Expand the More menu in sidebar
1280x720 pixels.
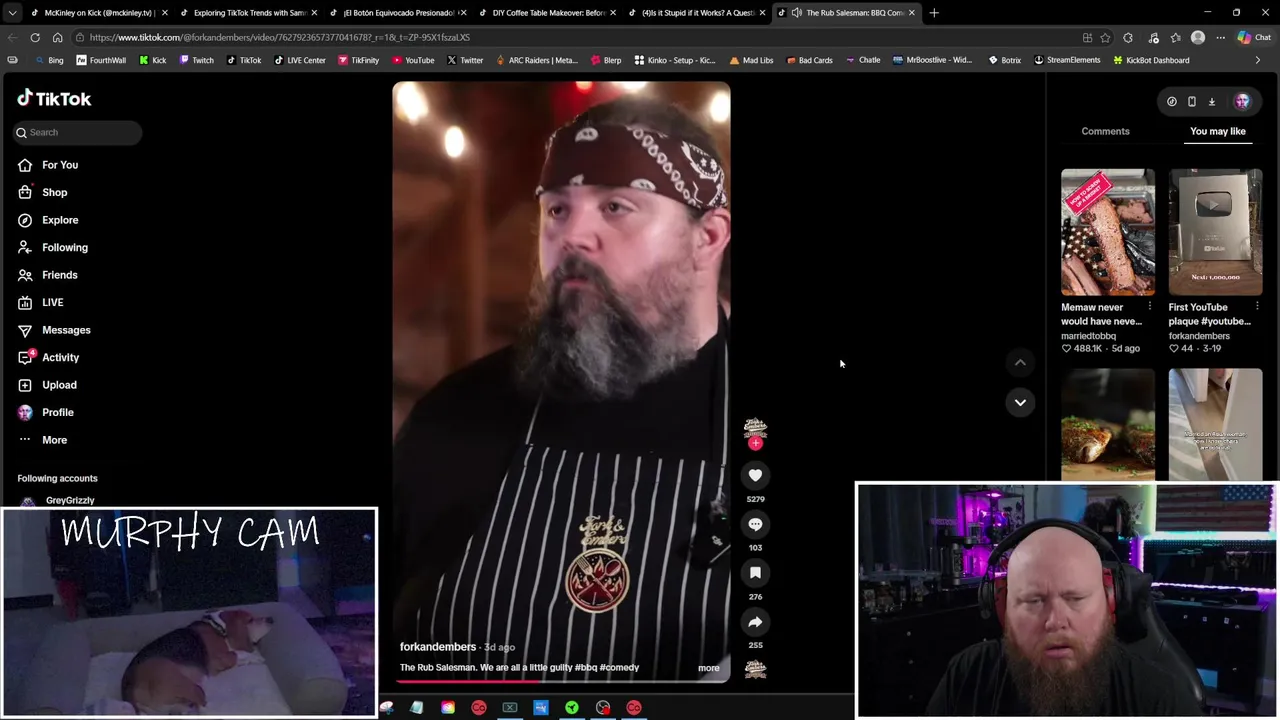point(54,440)
